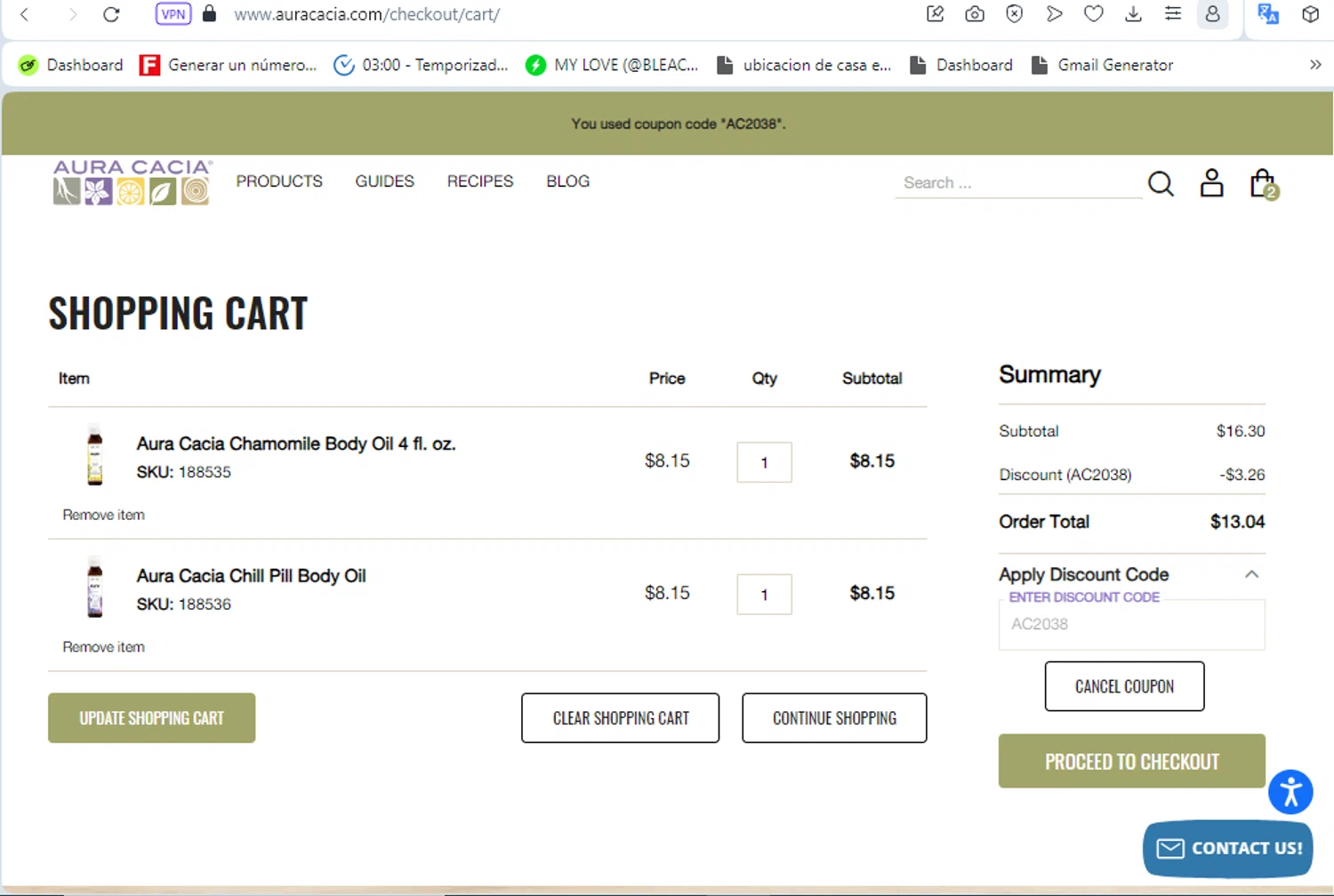The width and height of the screenshot is (1334, 896).
Task: Click the site Search field
Action: pos(1018,183)
